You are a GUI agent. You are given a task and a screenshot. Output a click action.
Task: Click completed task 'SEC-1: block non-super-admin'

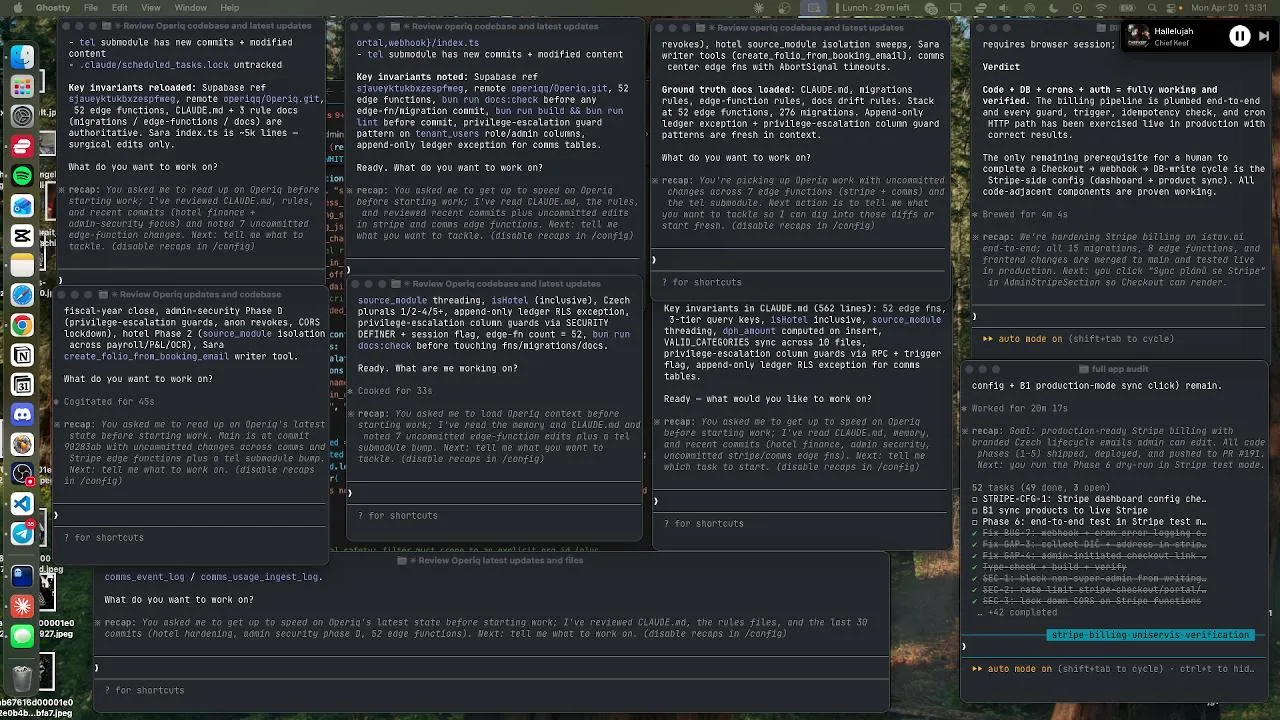[x=1088, y=578]
